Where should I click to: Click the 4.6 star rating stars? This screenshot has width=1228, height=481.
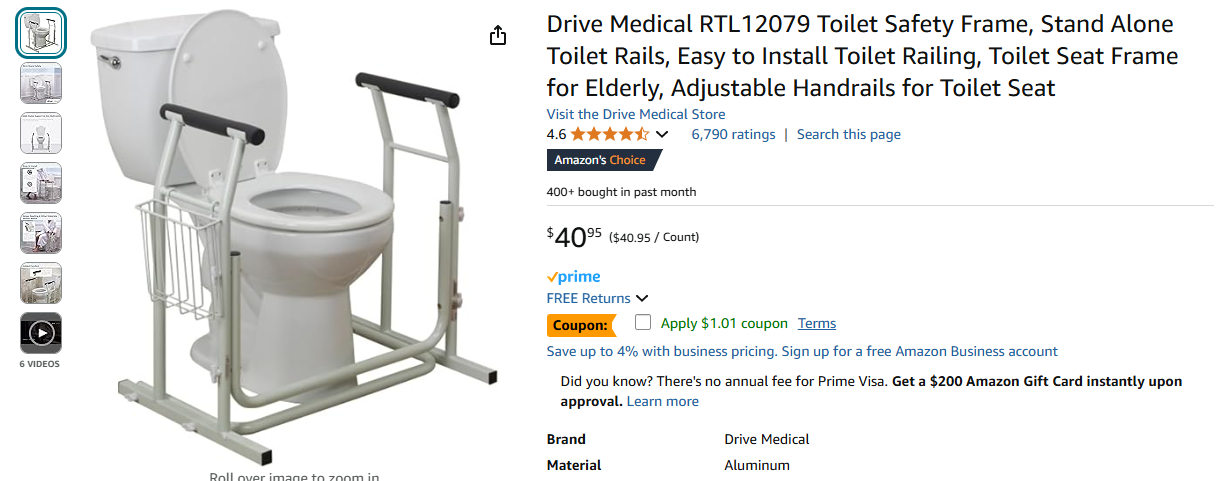coord(610,134)
